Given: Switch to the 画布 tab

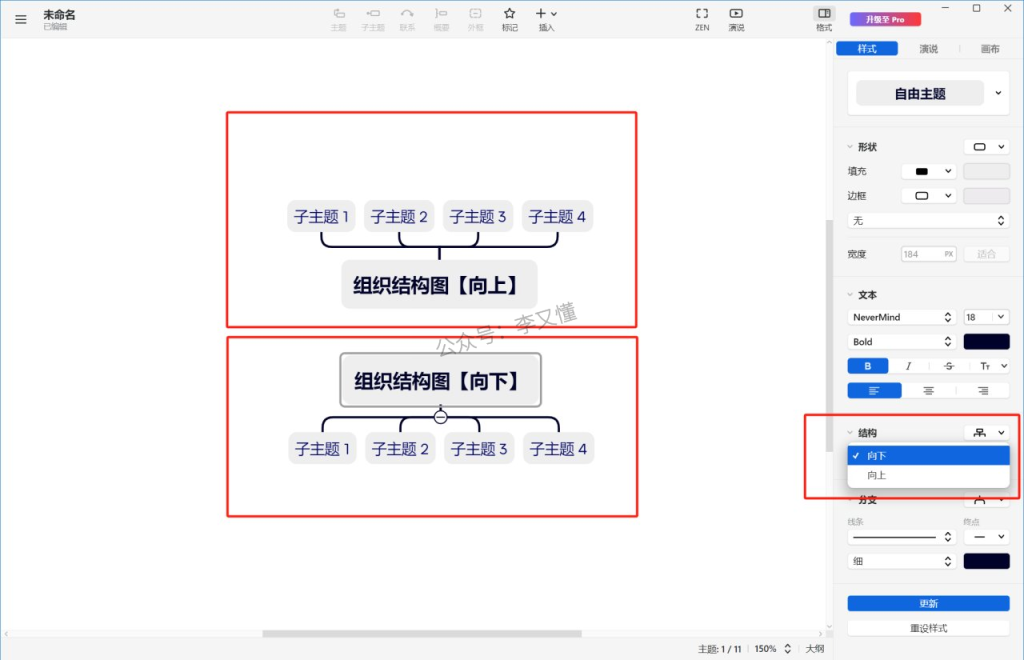Looking at the screenshot, I should (989, 49).
